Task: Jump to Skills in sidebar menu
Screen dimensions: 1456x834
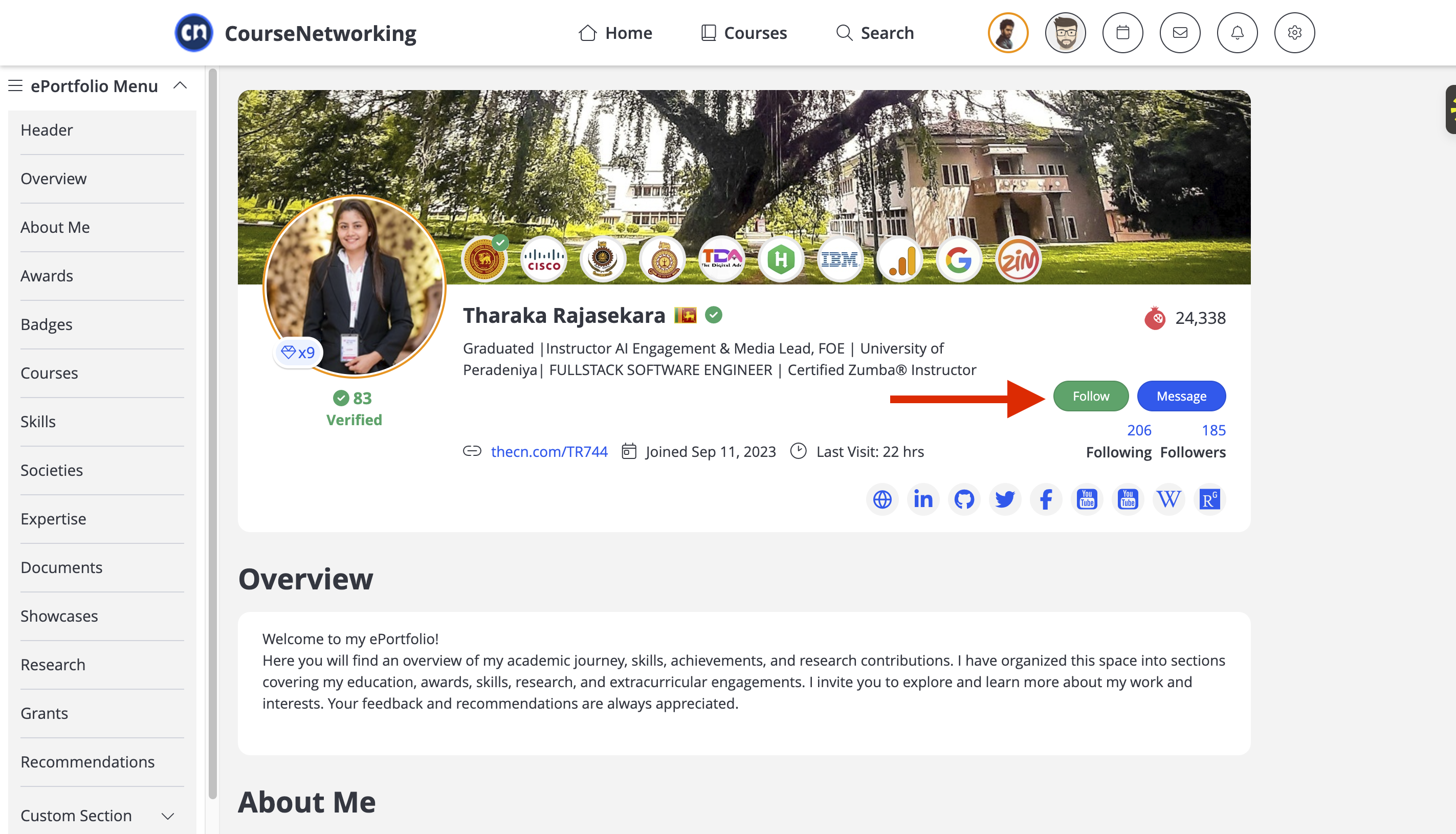Action: click(102, 422)
